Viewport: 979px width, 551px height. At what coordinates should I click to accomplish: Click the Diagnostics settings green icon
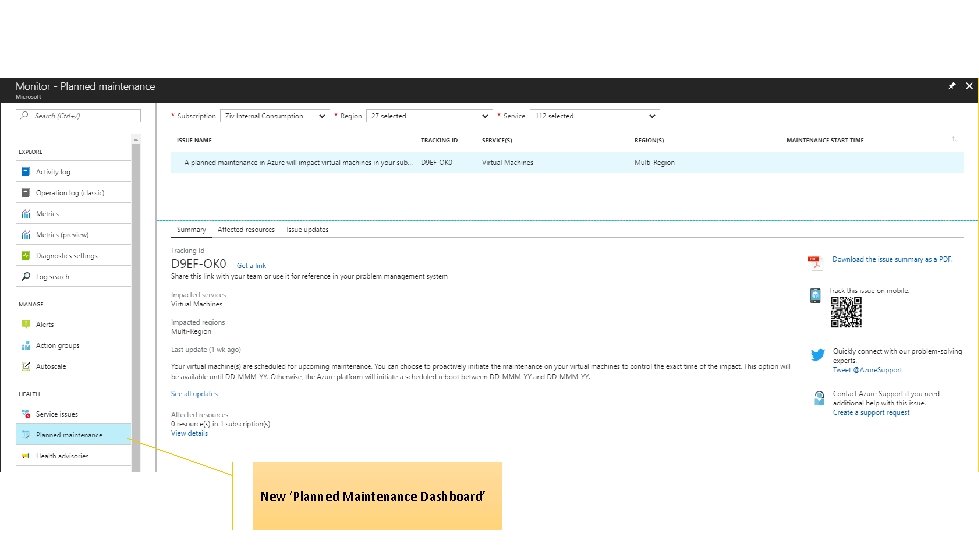coord(26,256)
